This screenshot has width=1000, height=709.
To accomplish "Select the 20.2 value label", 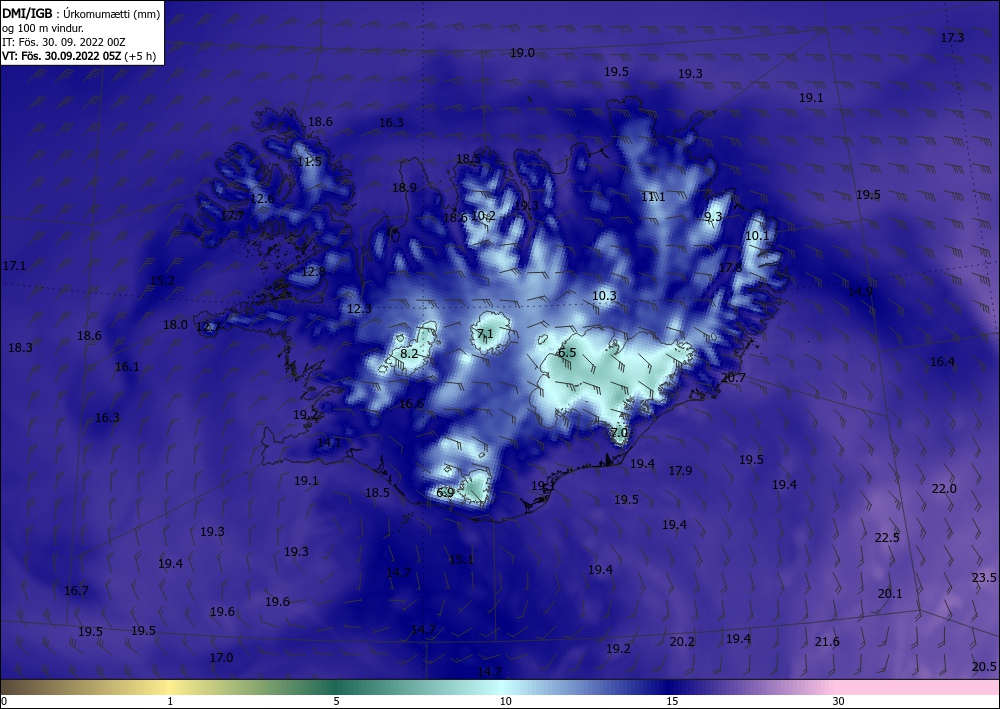I will coord(682,641).
